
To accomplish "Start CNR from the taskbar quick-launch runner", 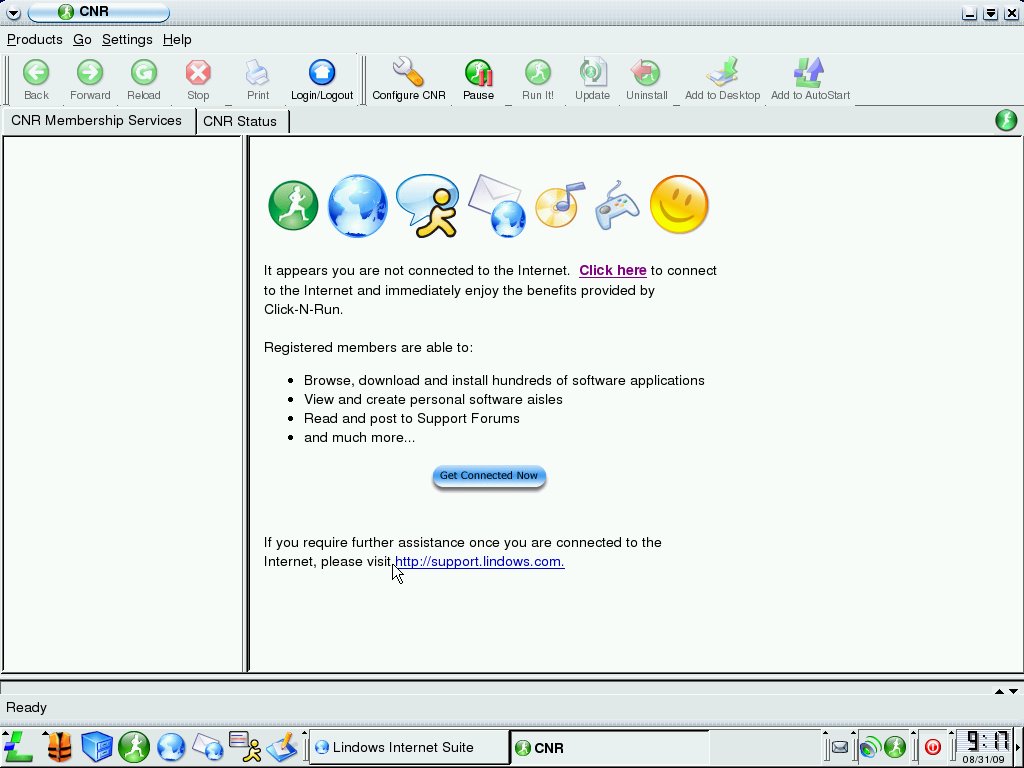I will (x=134, y=747).
